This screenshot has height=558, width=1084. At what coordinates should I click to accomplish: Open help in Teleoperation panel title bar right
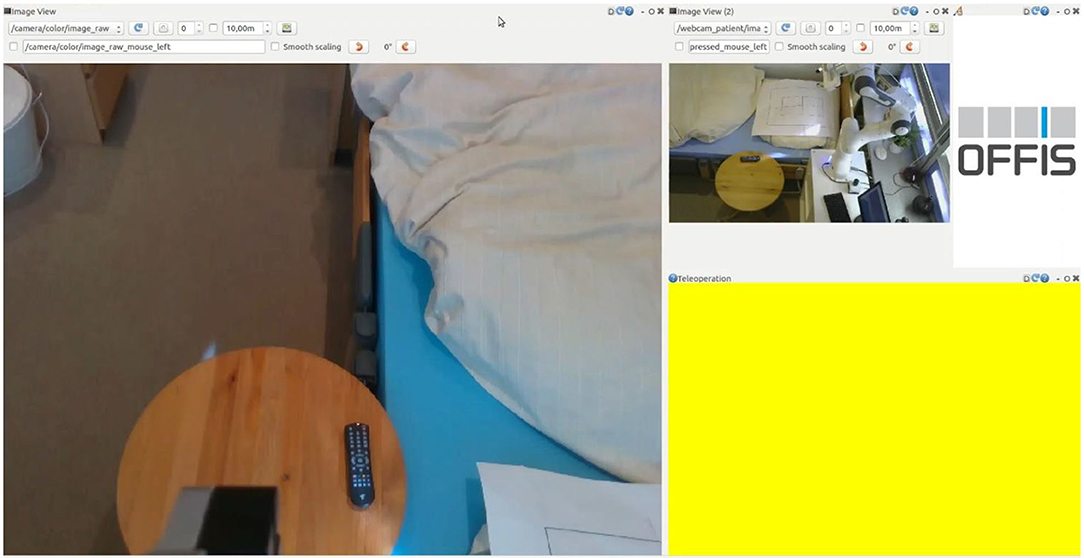click(x=1045, y=278)
